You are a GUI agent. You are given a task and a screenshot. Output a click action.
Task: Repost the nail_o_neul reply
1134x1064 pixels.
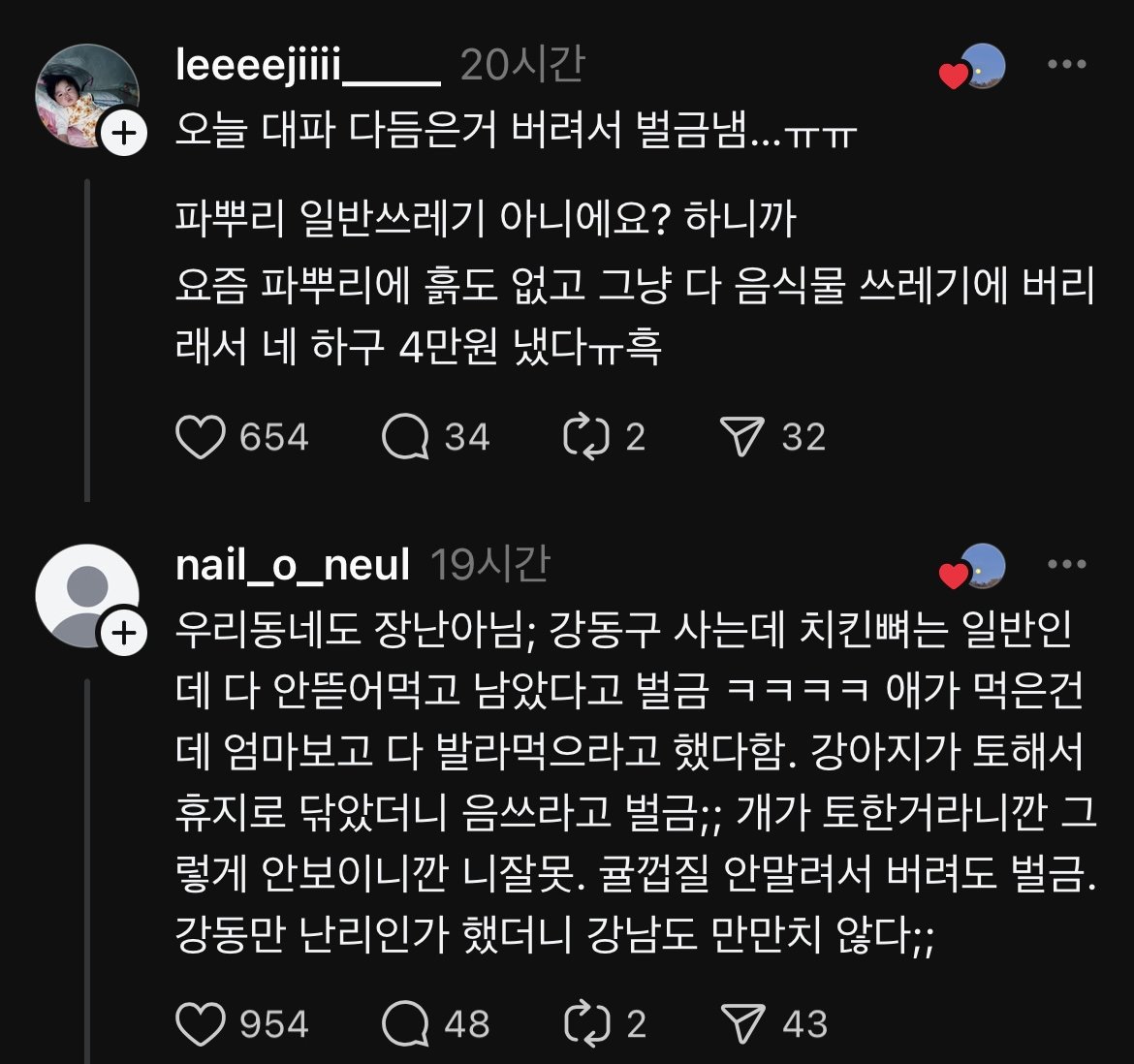pyautogui.click(x=586, y=1024)
